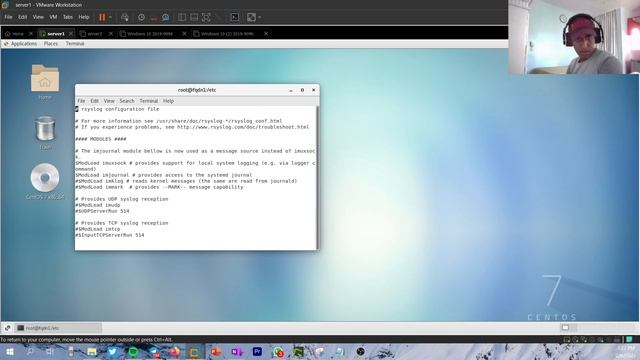Click the workspace switcher icon in CentOS bottom panel
The height and width of the screenshot is (360, 640).
[x=565, y=328]
